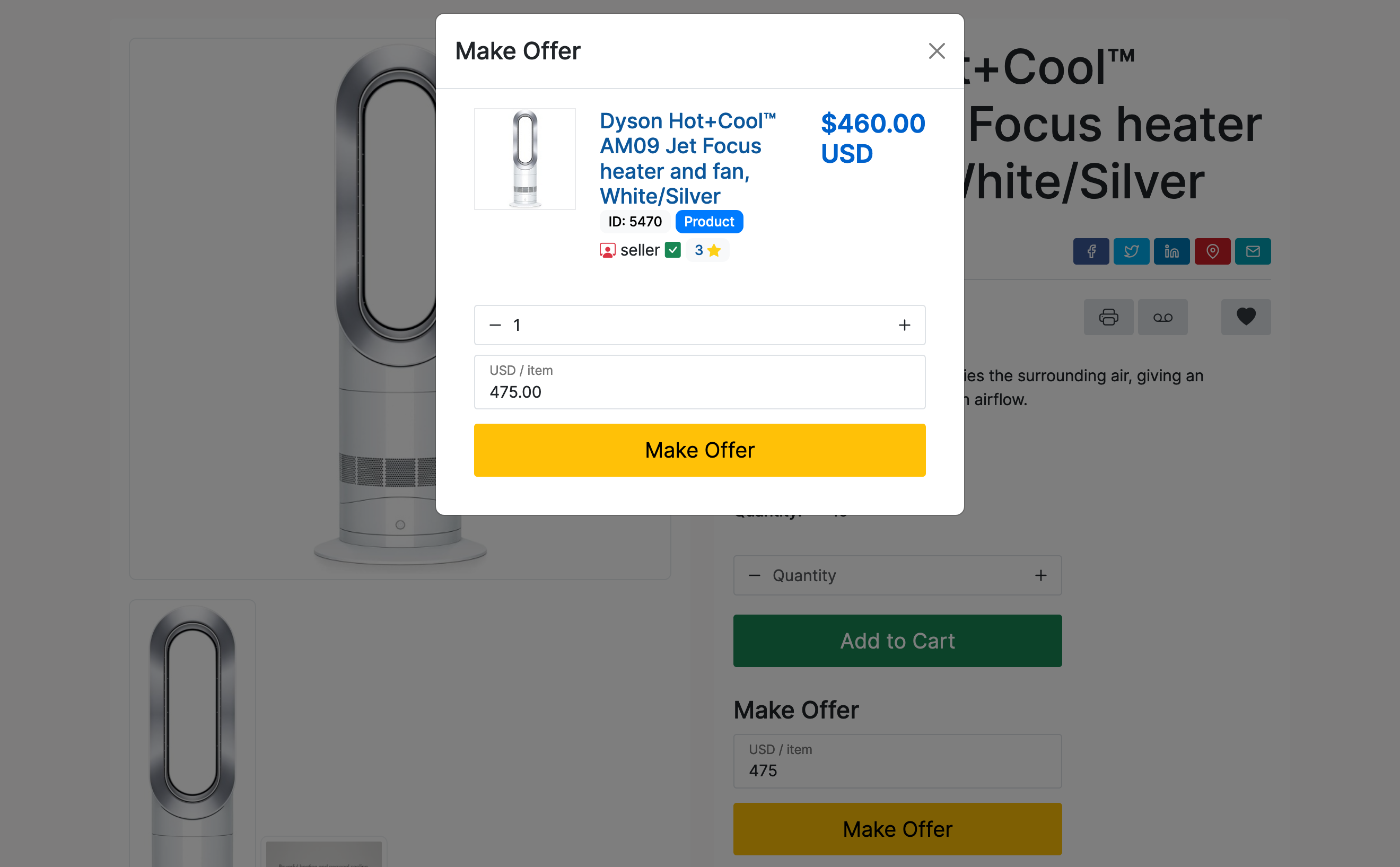
Task: Click the green verified seller checkmark
Action: pos(672,251)
